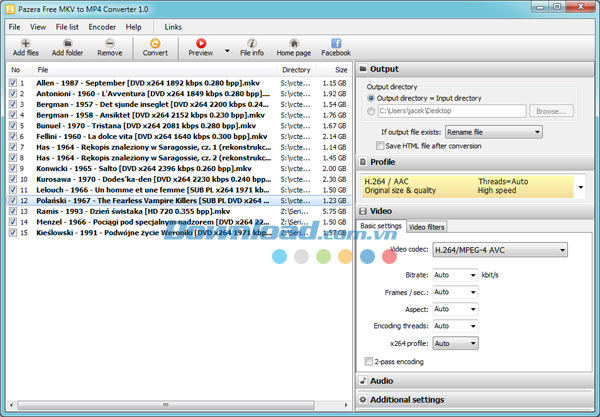Open the Home page toolbar icon
The image size is (600, 417).
point(294,43)
